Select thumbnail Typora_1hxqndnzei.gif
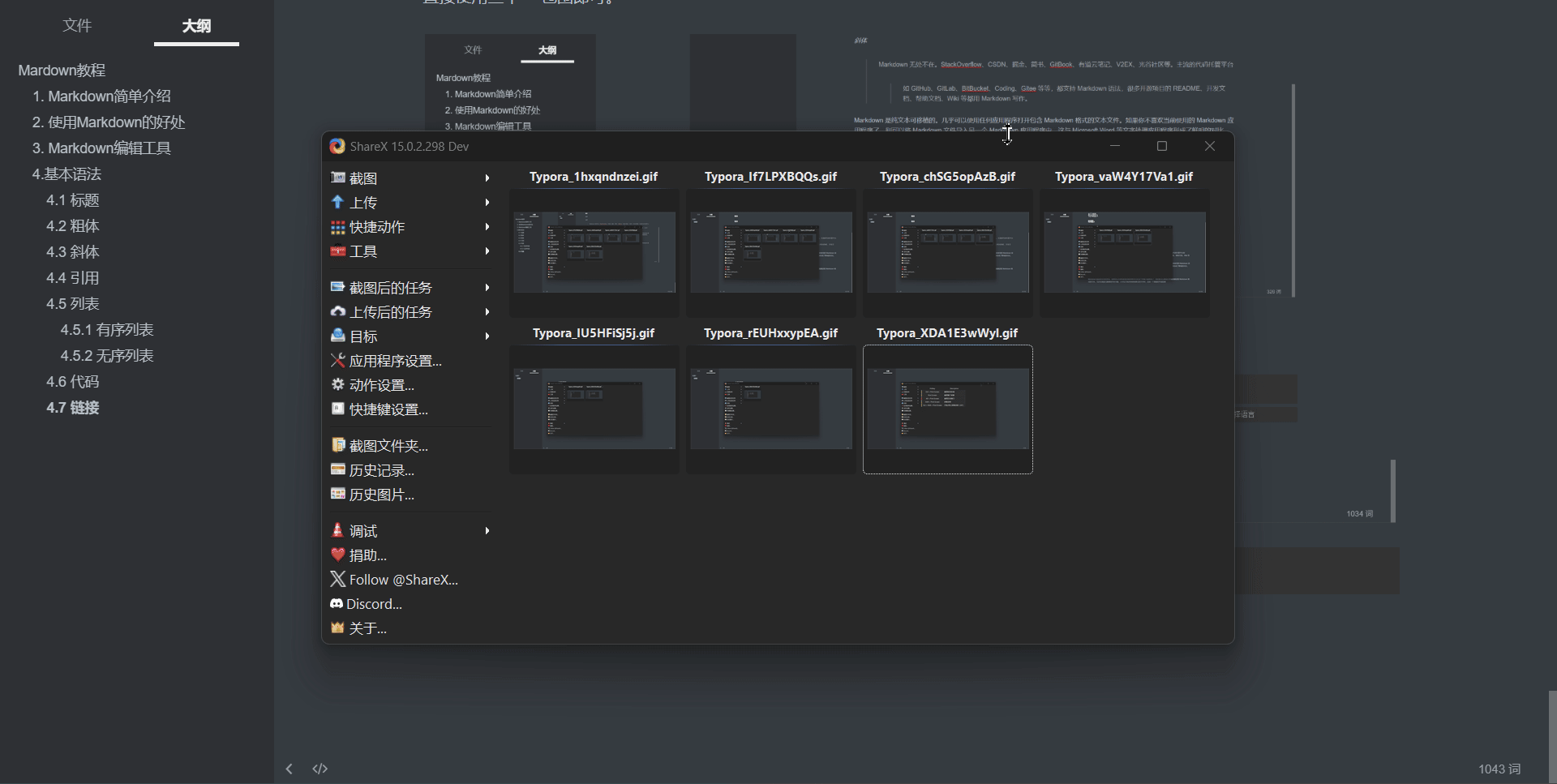Screen dimensions: 1557x784 pos(594,252)
